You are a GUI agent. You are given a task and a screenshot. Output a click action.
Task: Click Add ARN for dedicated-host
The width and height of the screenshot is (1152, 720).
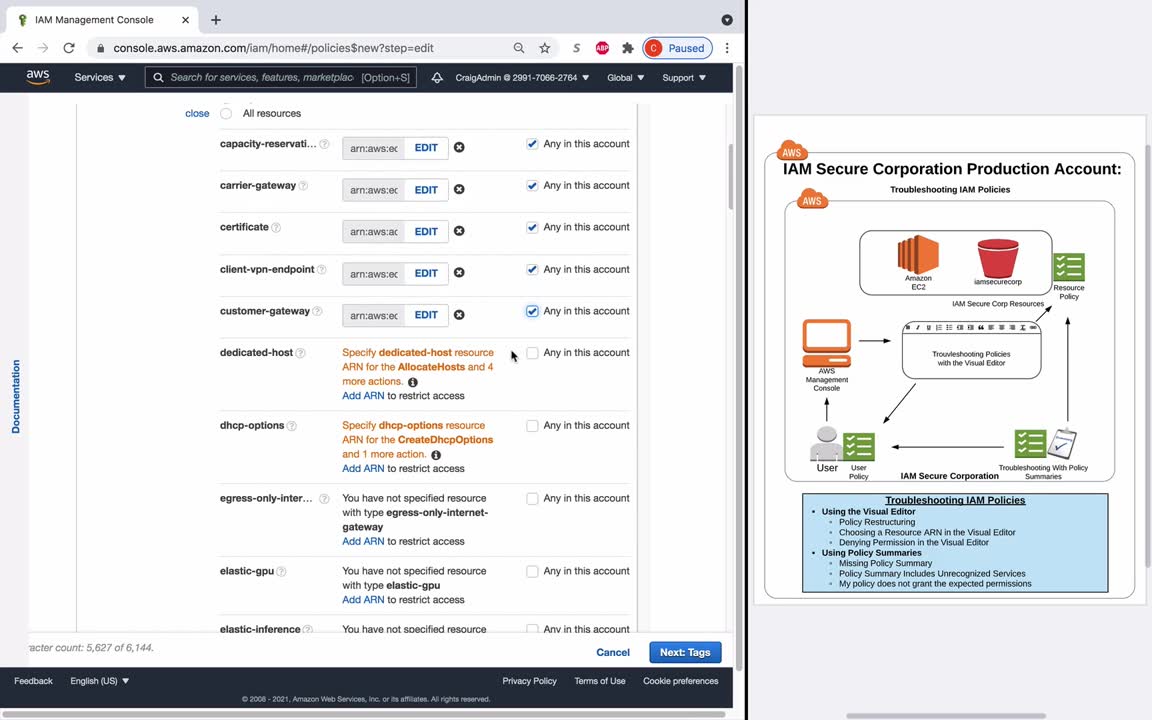[x=363, y=395]
